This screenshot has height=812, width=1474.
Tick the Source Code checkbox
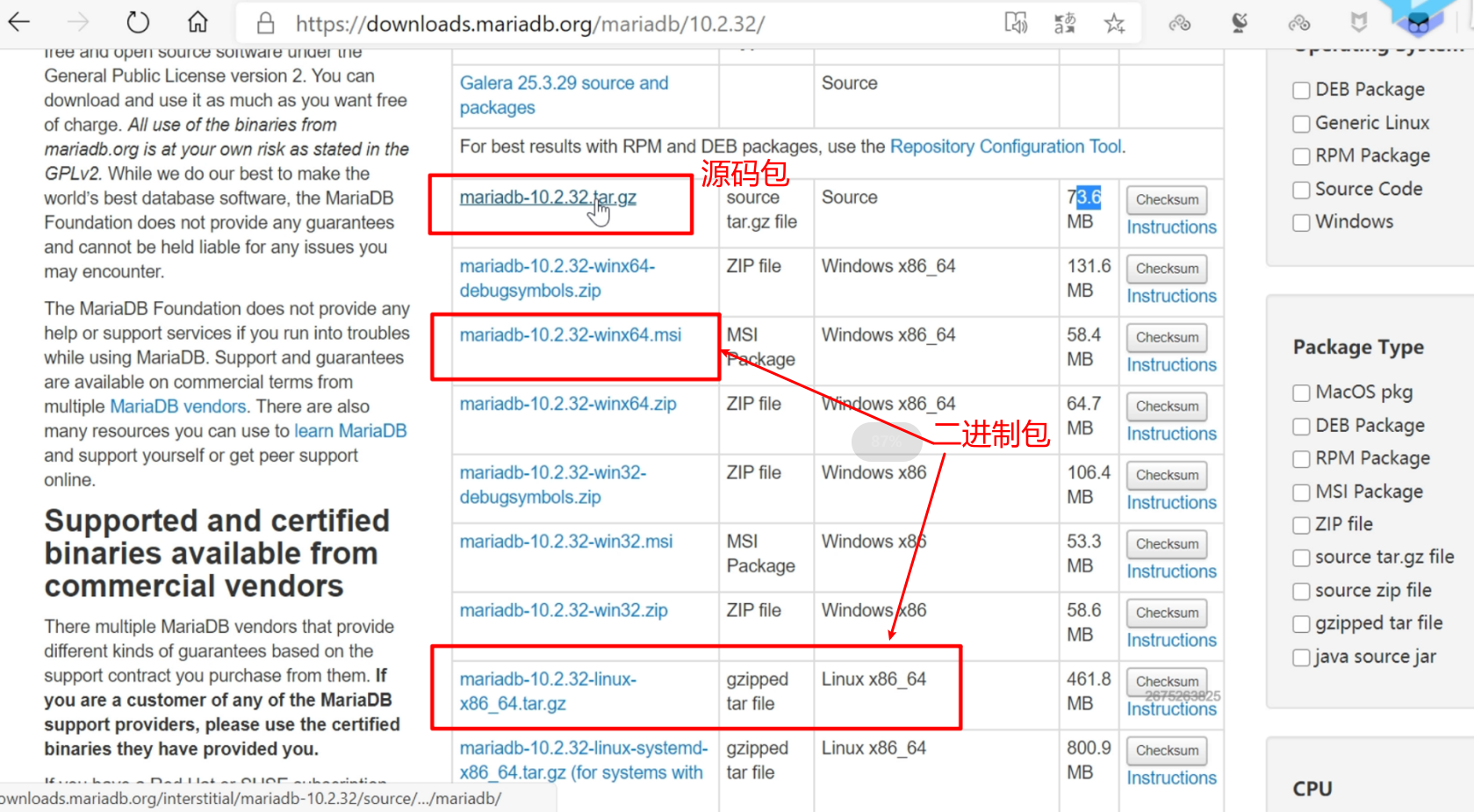click(x=1301, y=190)
